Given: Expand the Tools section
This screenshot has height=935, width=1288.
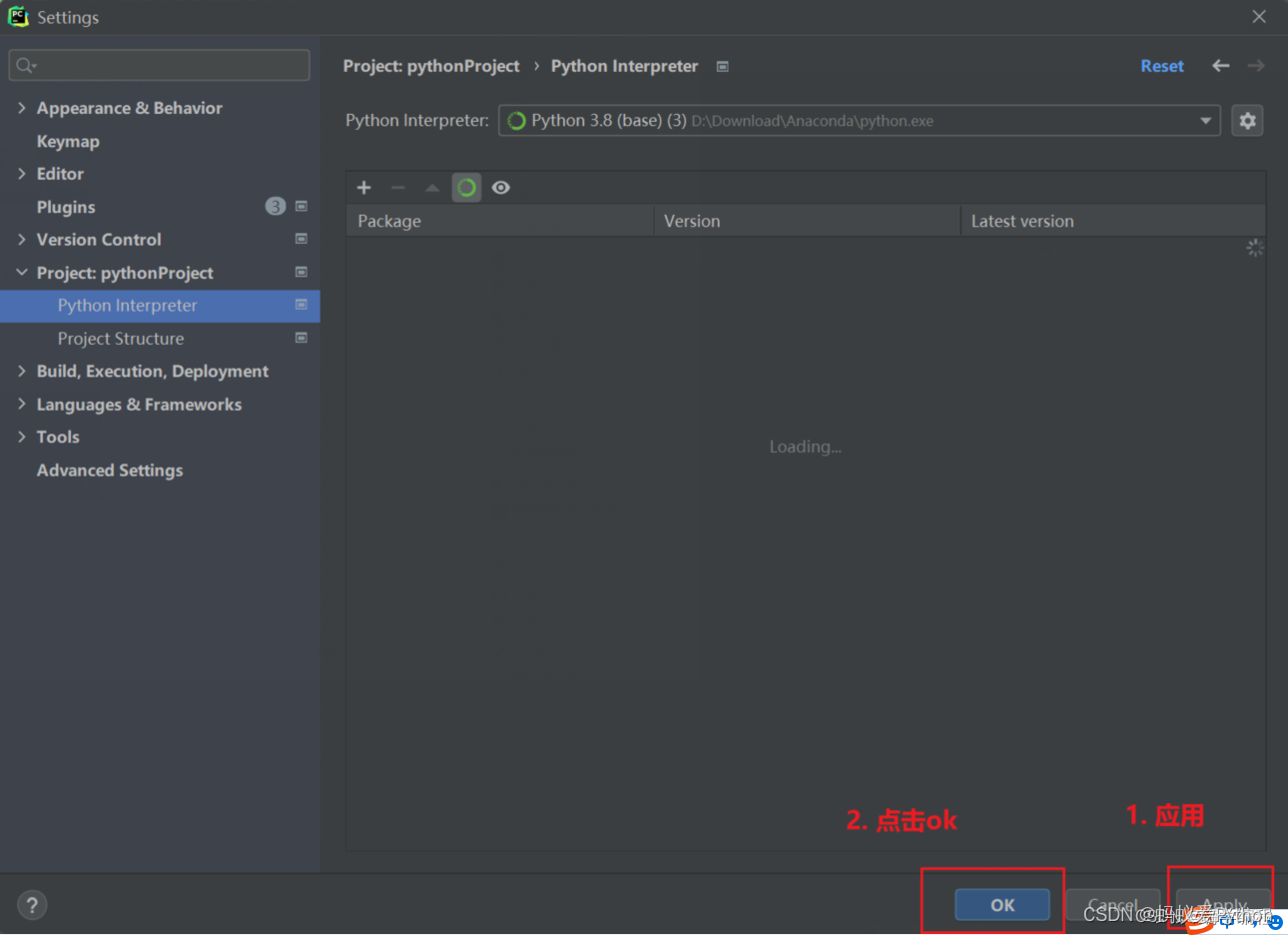Looking at the screenshot, I should pyautogui.click(x=22, y=438).
